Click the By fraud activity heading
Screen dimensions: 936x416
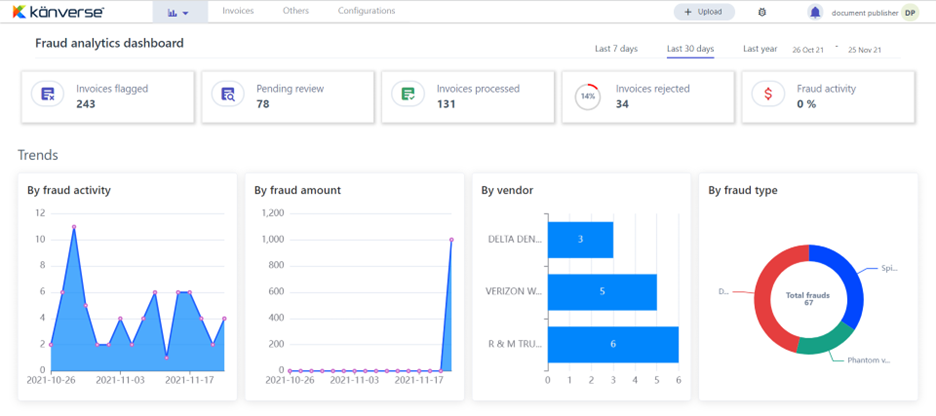click(x=69, y=190)
